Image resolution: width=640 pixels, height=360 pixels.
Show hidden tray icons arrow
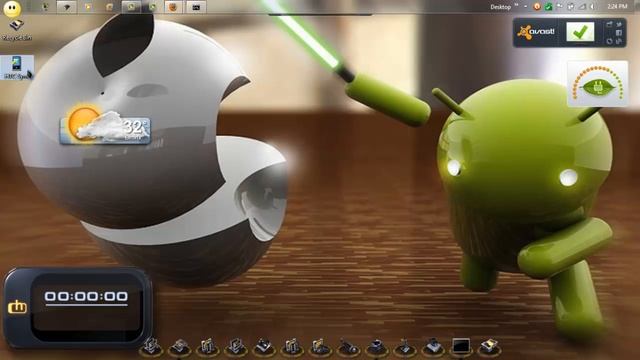coord(526,7)
